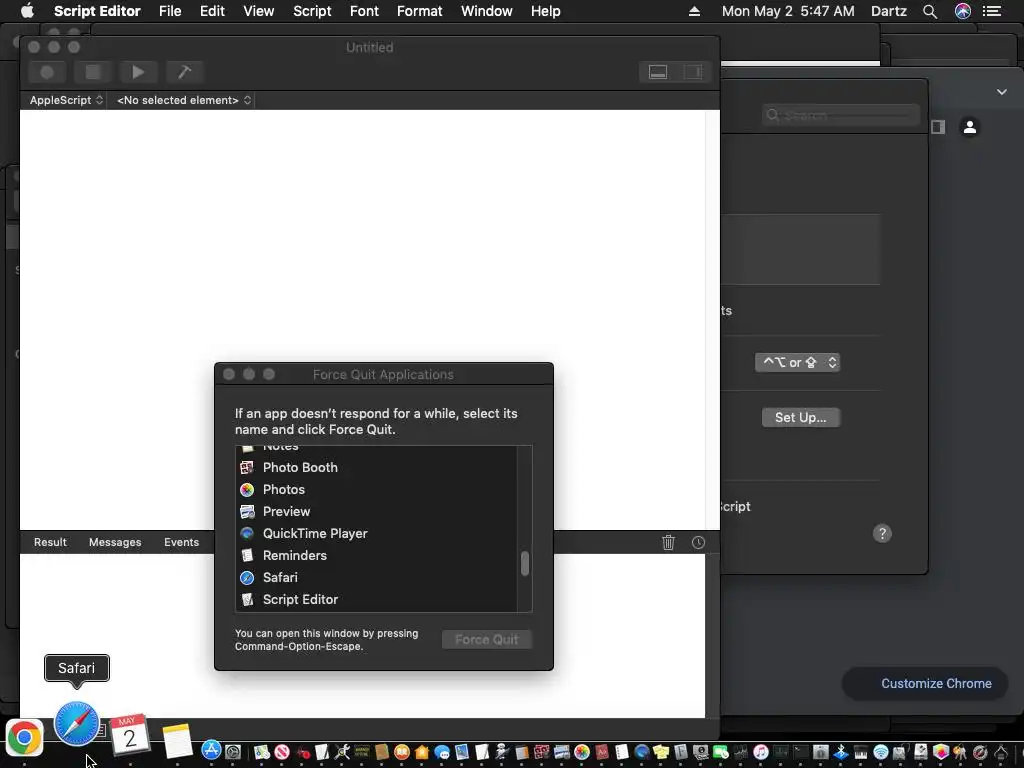Viewport: 1024px width, 768px height.
Task: Toggle the side pane view icon
Action: [x=693, y=72]
